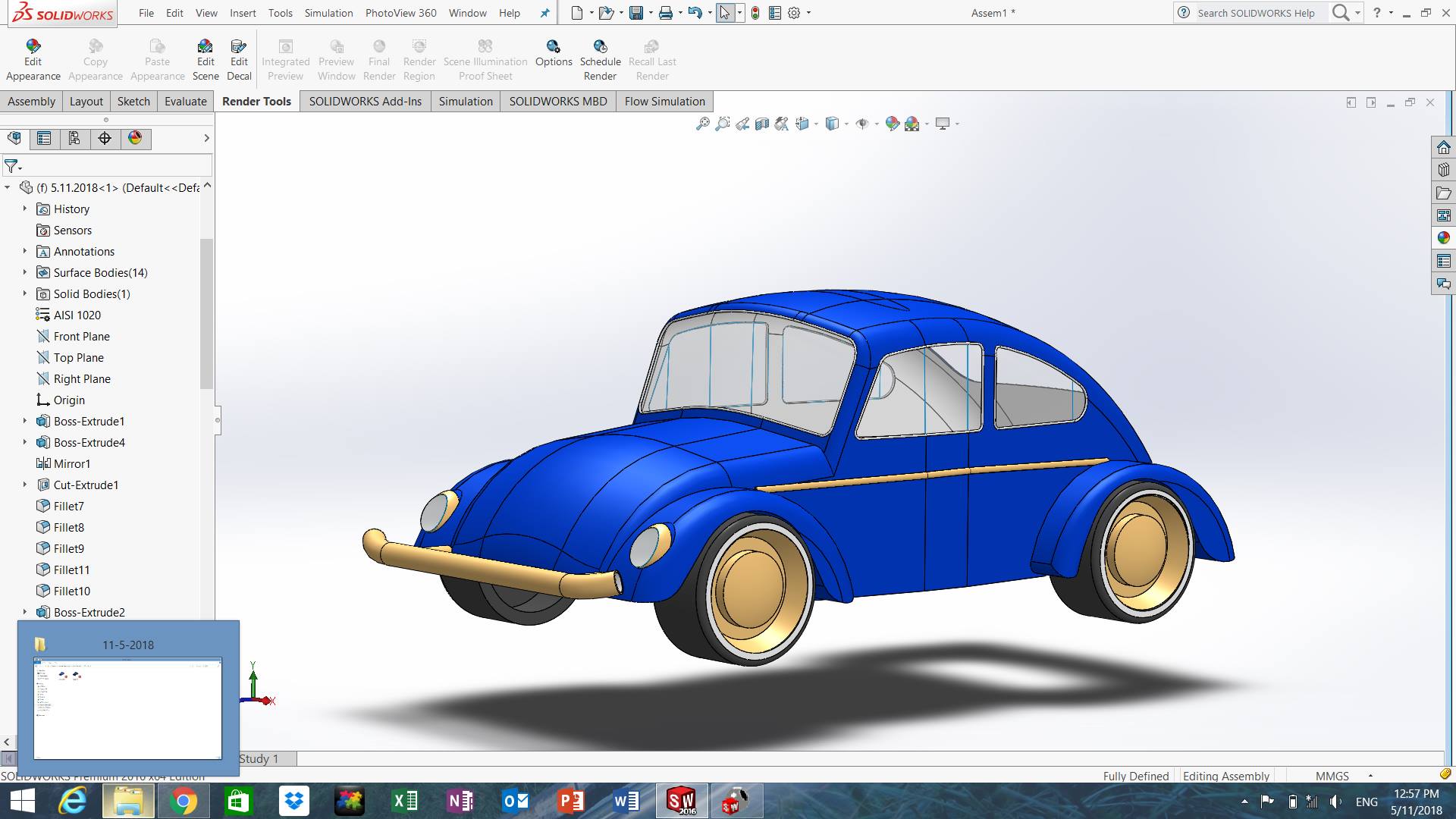Click the Edit Scene icon
The height and width of the screenshot is (819, 1456).
tap(206, 61)
